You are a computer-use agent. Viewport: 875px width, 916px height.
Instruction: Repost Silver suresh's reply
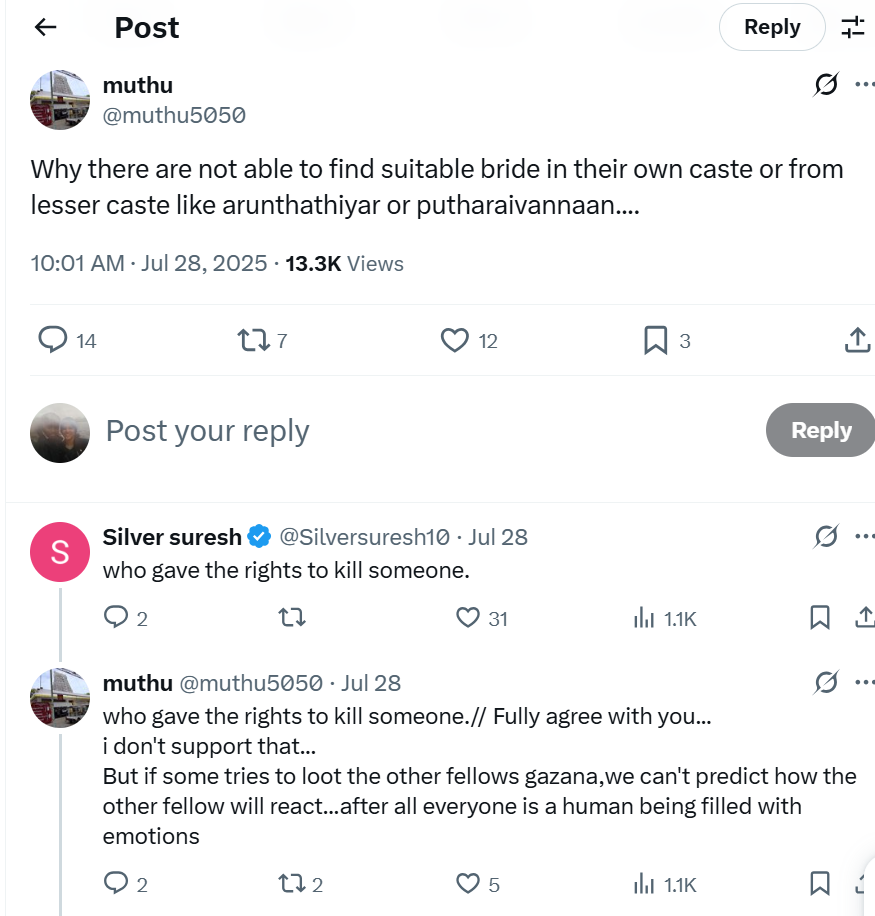click(x=291, y=618)
